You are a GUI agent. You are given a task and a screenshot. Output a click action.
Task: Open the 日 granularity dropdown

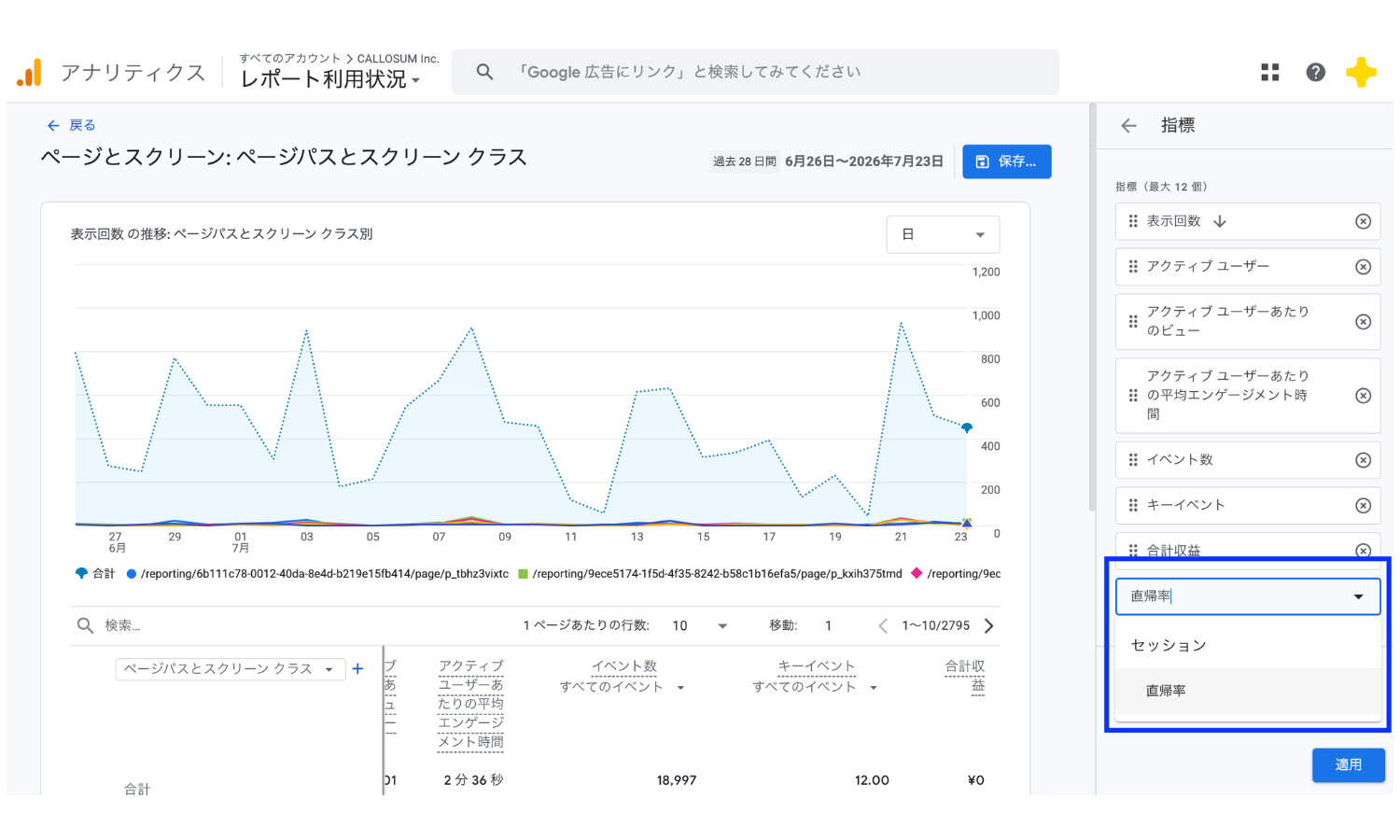coord(943,234)
